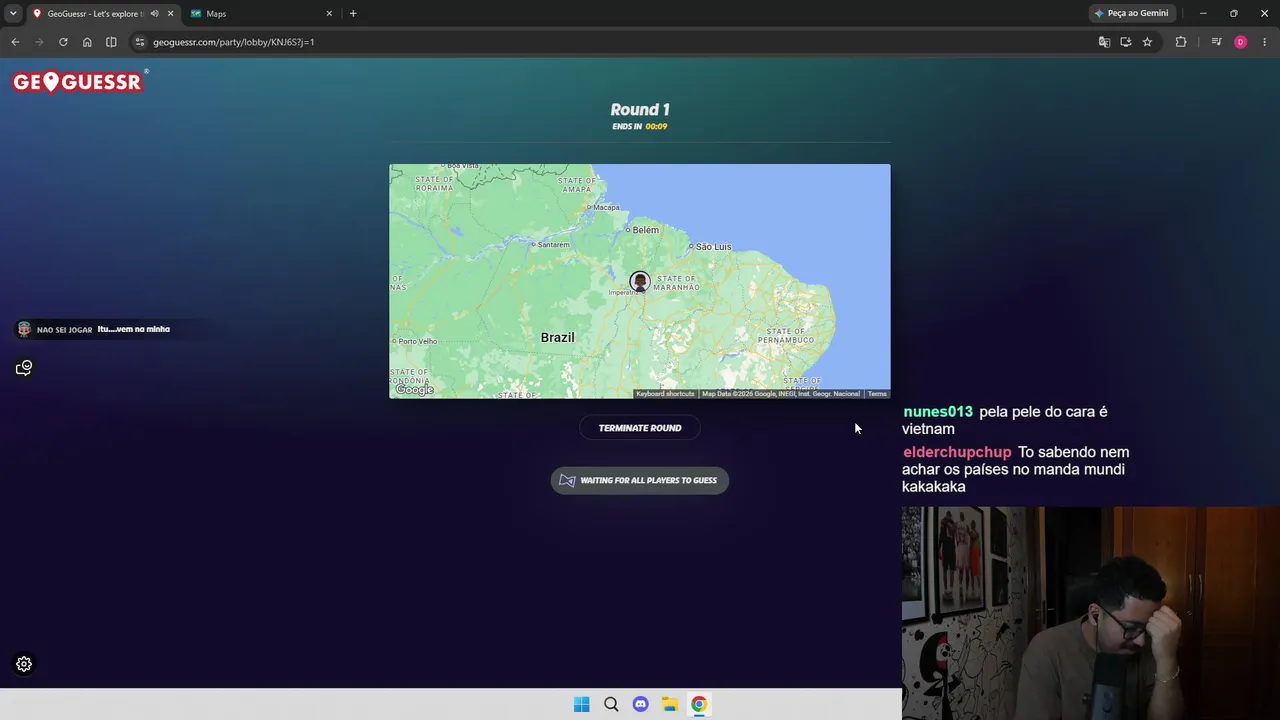Click the Brazil country label on the map
Viewport: 1280px width, 720px height.
point(558,338)
